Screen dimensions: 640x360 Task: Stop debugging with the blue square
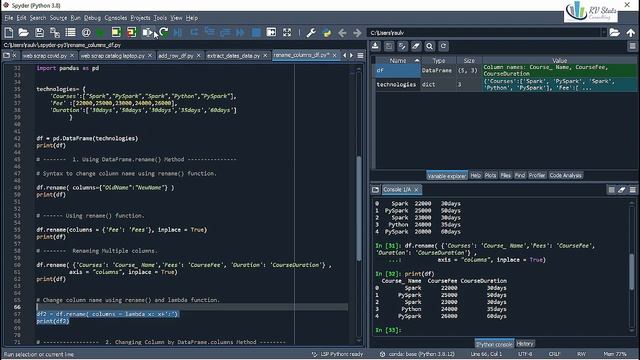[256, 33]
